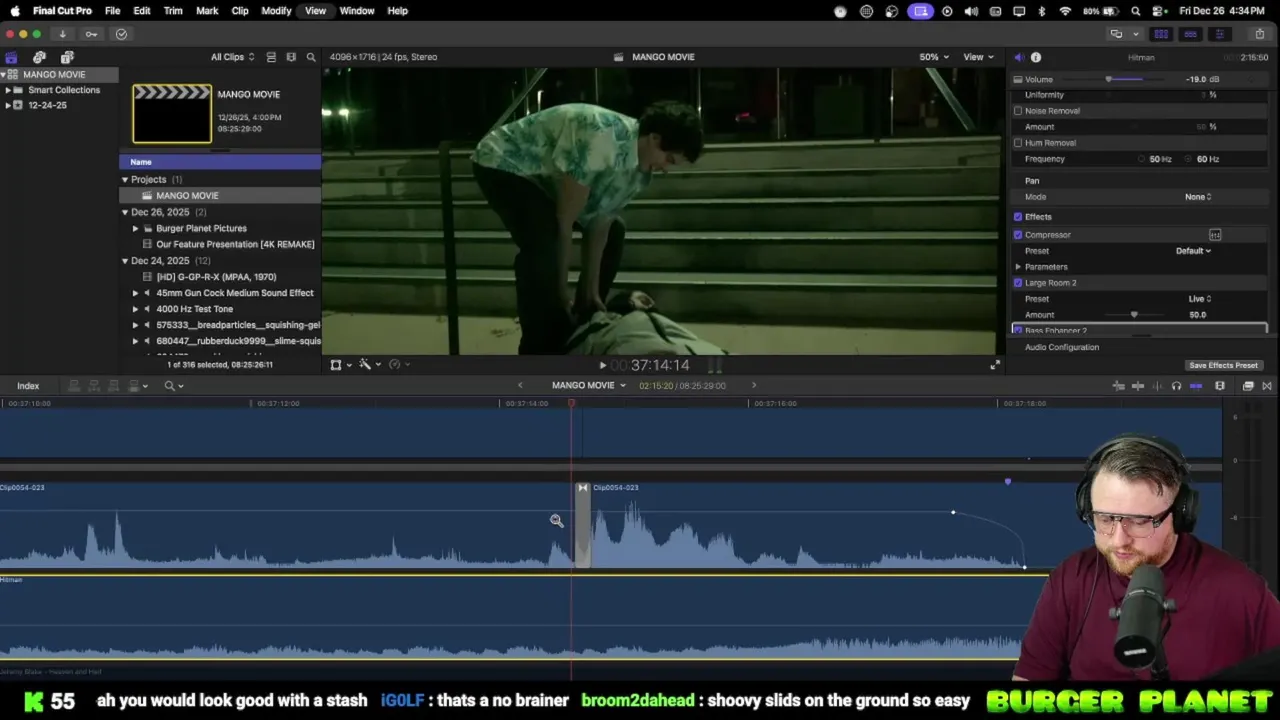Toggle timeline snapping icon

[x=1195, y=386]
